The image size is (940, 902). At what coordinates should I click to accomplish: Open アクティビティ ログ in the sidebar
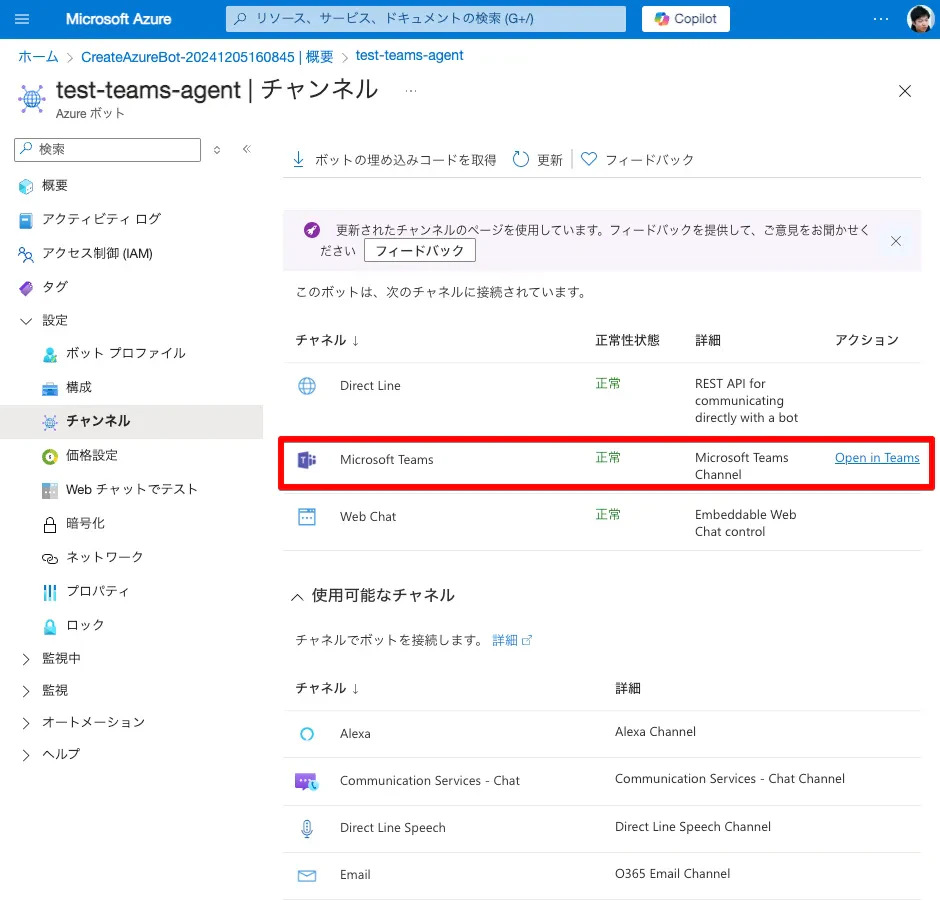point(101,219)
